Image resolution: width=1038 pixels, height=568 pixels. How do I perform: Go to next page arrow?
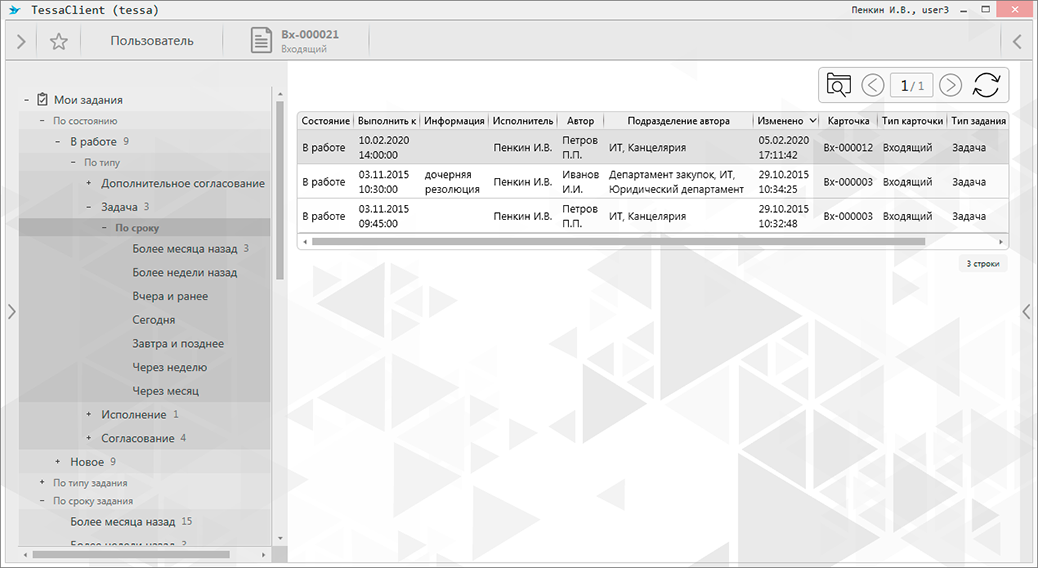[x=951, y=85]
